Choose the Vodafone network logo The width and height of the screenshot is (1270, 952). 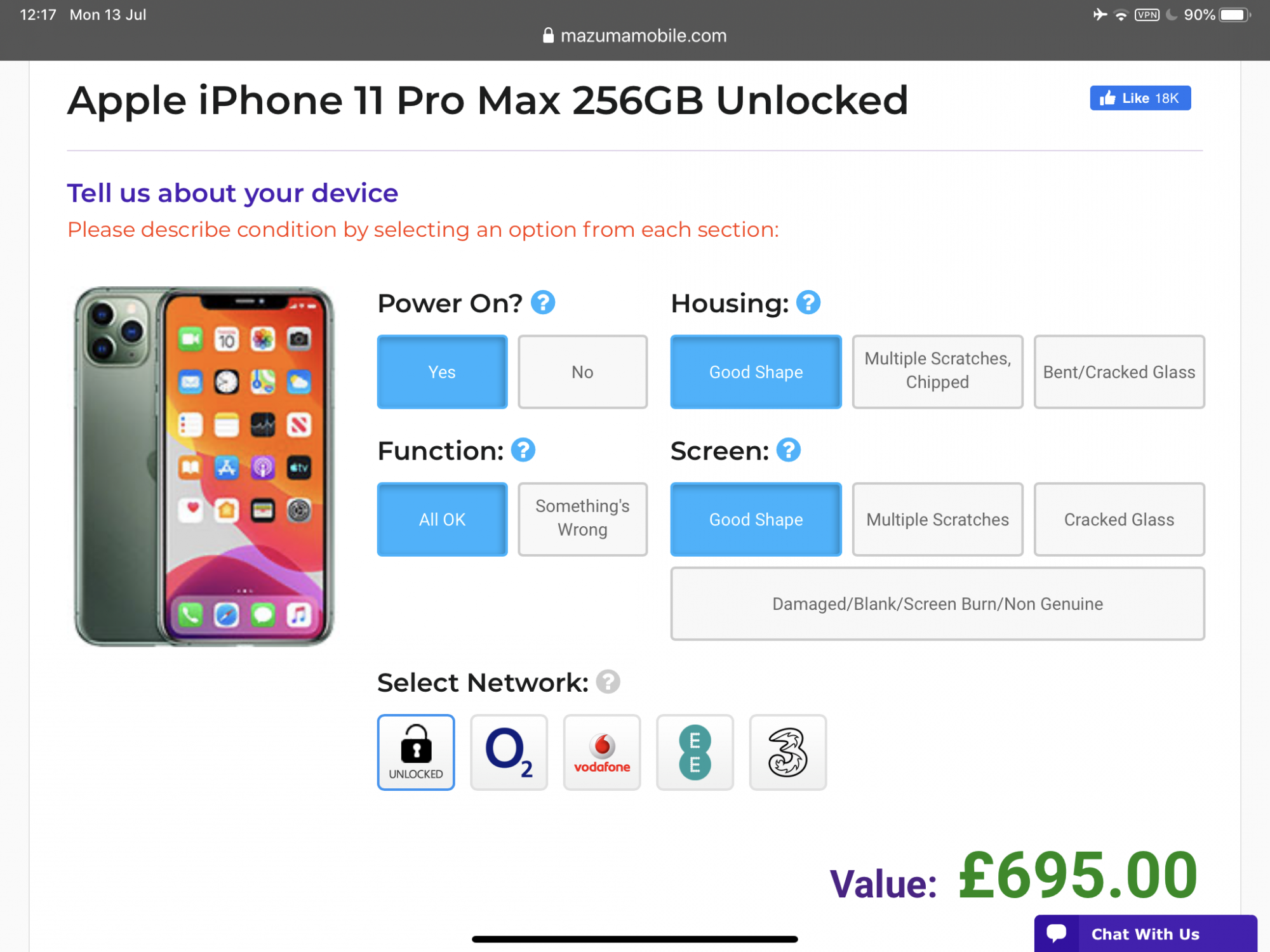(602, 752)
